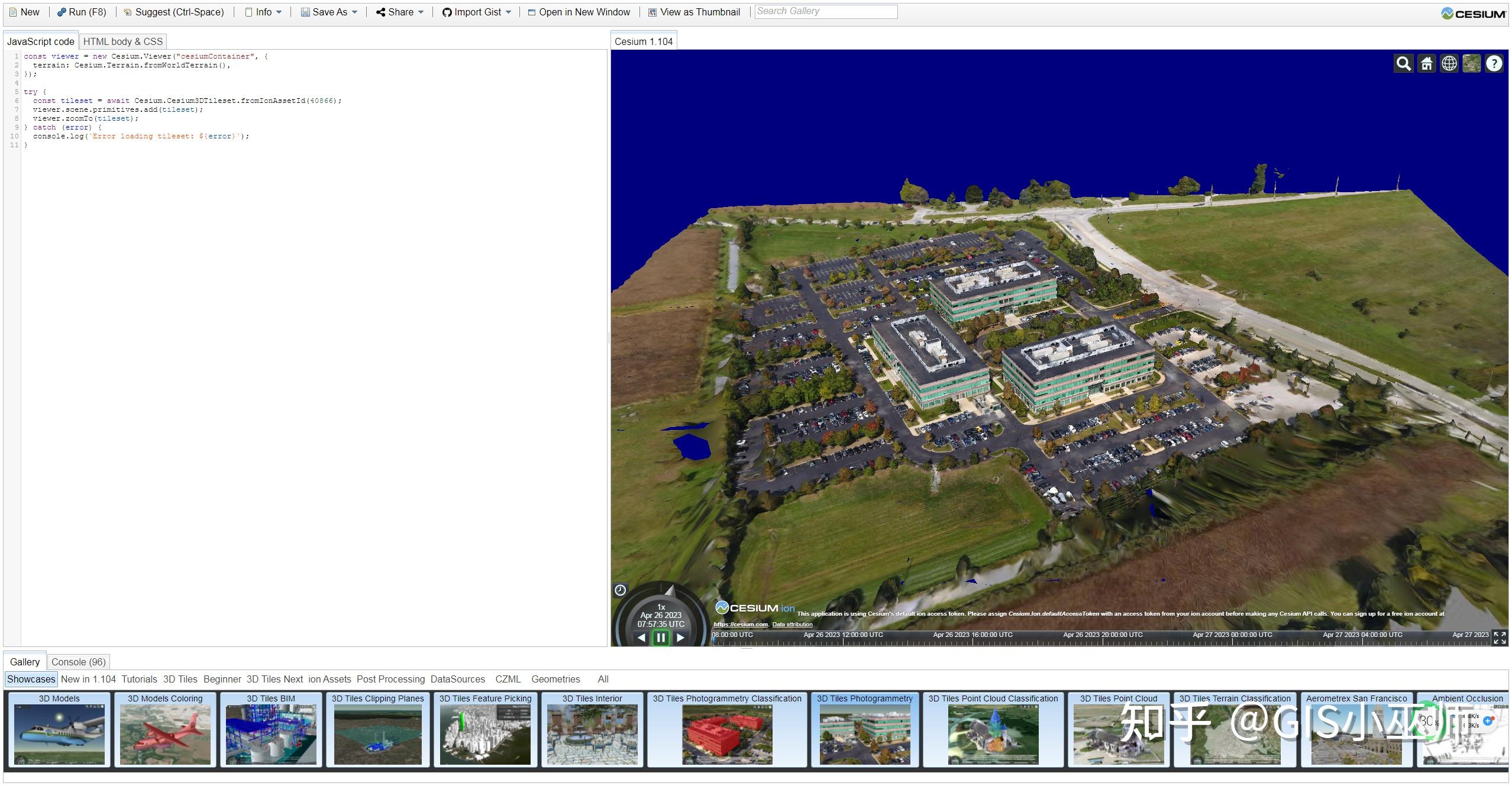This screenshot has height=786, width=1512.
Task: Open the Share dropdown menu
Action: pos(400,12)
